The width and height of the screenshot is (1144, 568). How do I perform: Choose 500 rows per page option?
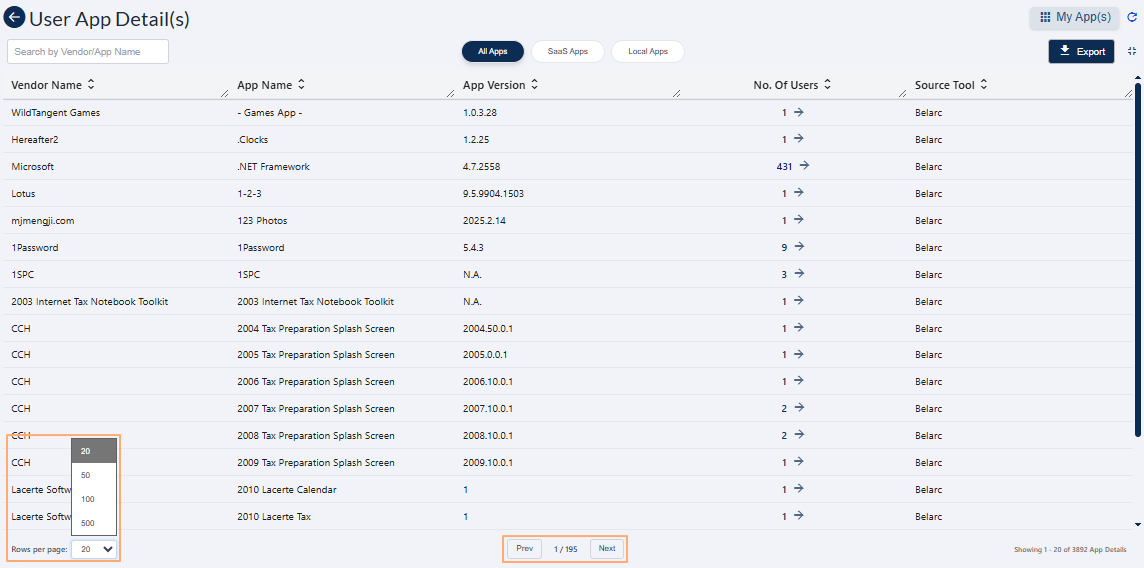pos(93,523)
